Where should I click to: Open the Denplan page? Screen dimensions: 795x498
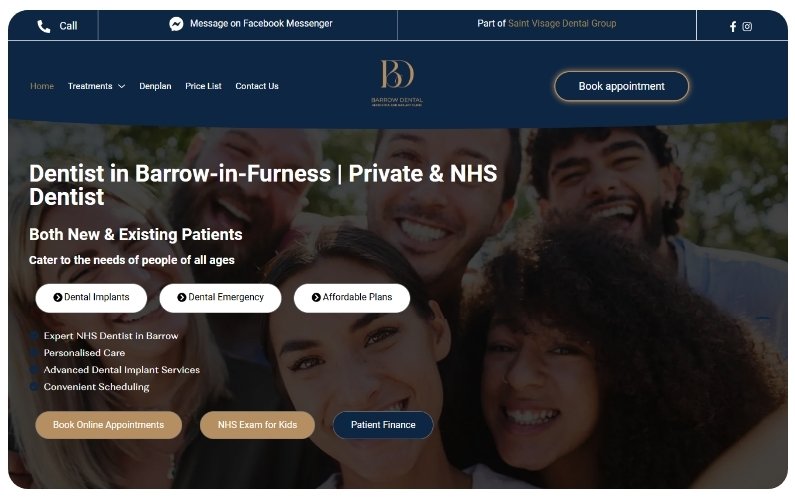155,86
